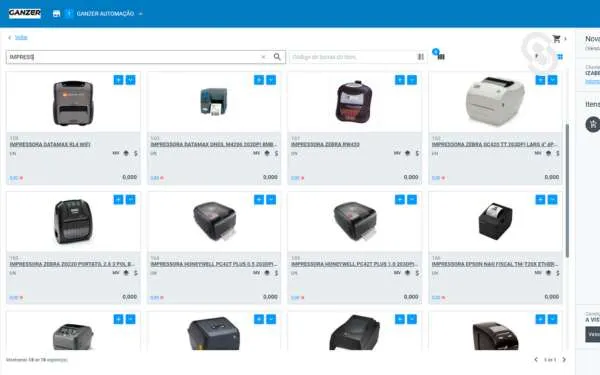Viewport: 600px width, 375px height.
Task: Click dollar icon on Zebra ZQ220 card
Action: click(x=136, y=273)
